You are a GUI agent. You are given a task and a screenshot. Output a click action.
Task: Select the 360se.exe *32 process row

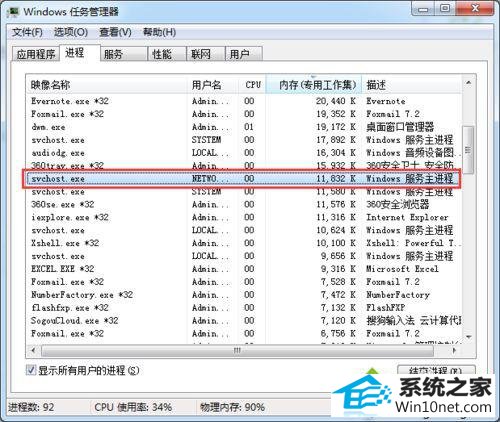click(x=244, y=204)
